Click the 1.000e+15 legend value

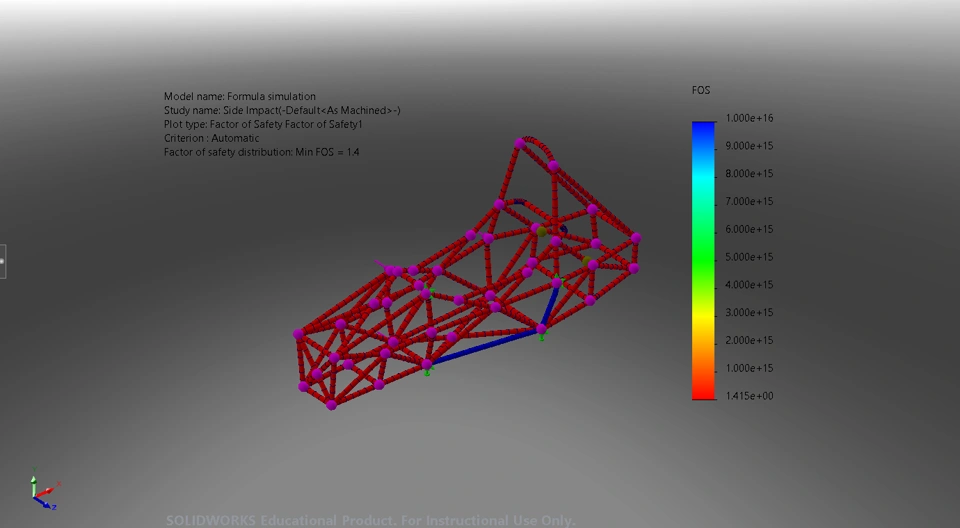[x=749, y=368]
